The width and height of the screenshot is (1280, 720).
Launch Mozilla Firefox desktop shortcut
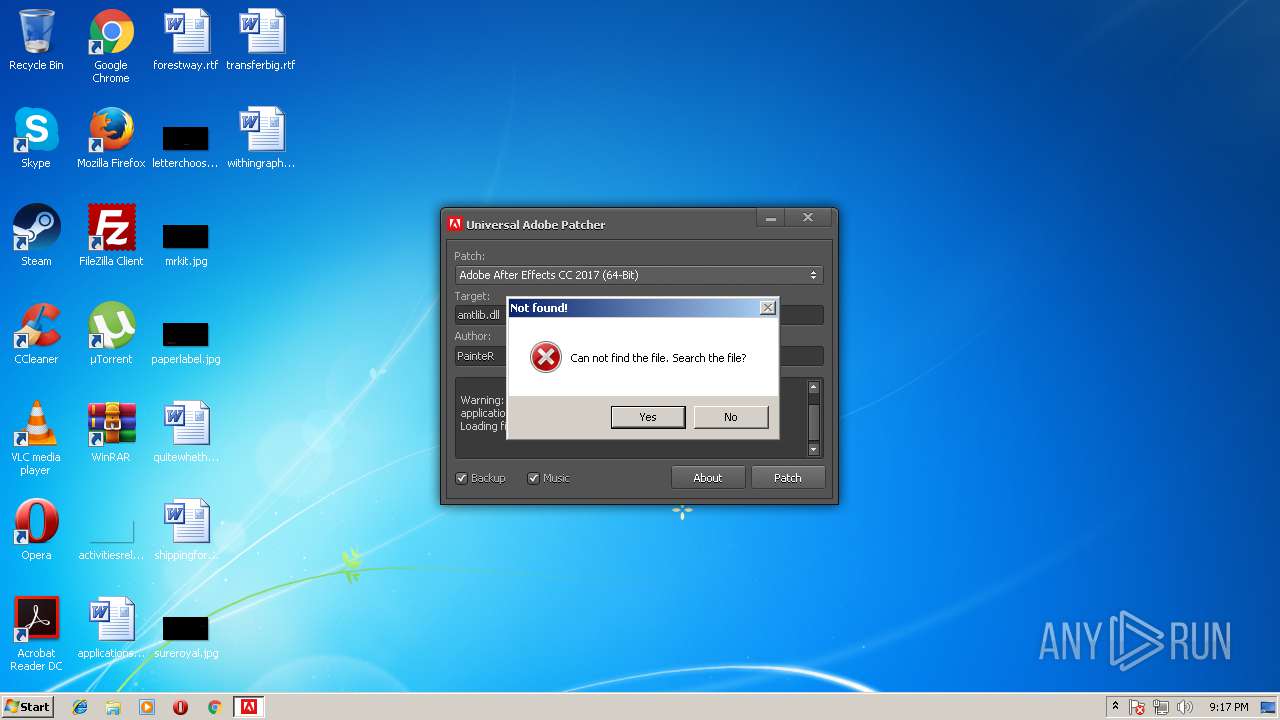click(111, 138)
